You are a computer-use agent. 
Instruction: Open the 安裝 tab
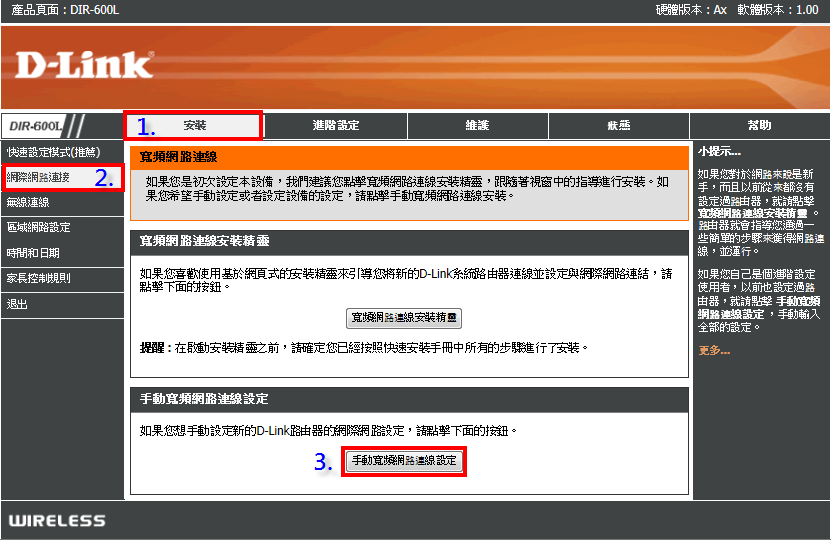point(194,126)
